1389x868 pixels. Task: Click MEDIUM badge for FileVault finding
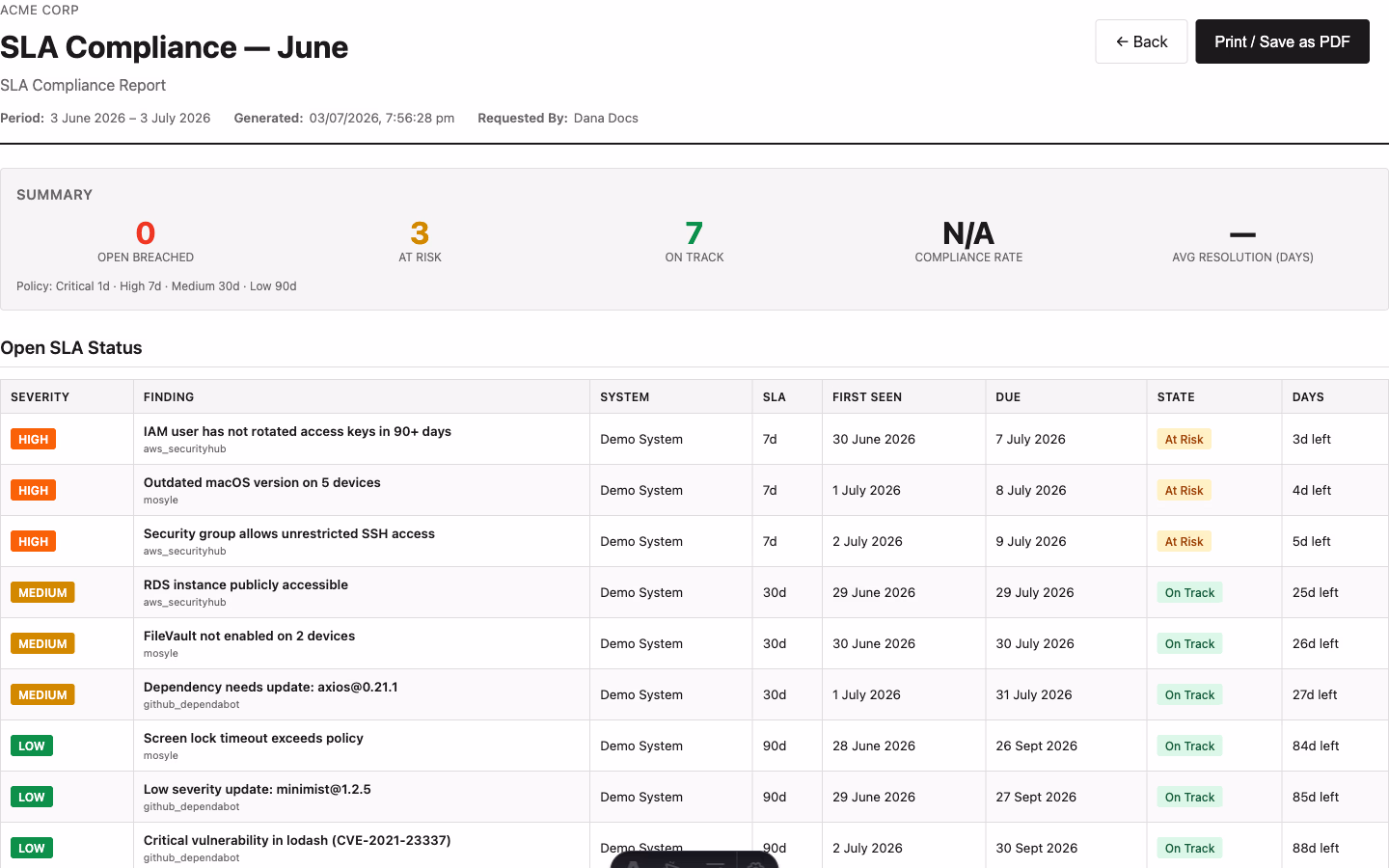point(42,643)
